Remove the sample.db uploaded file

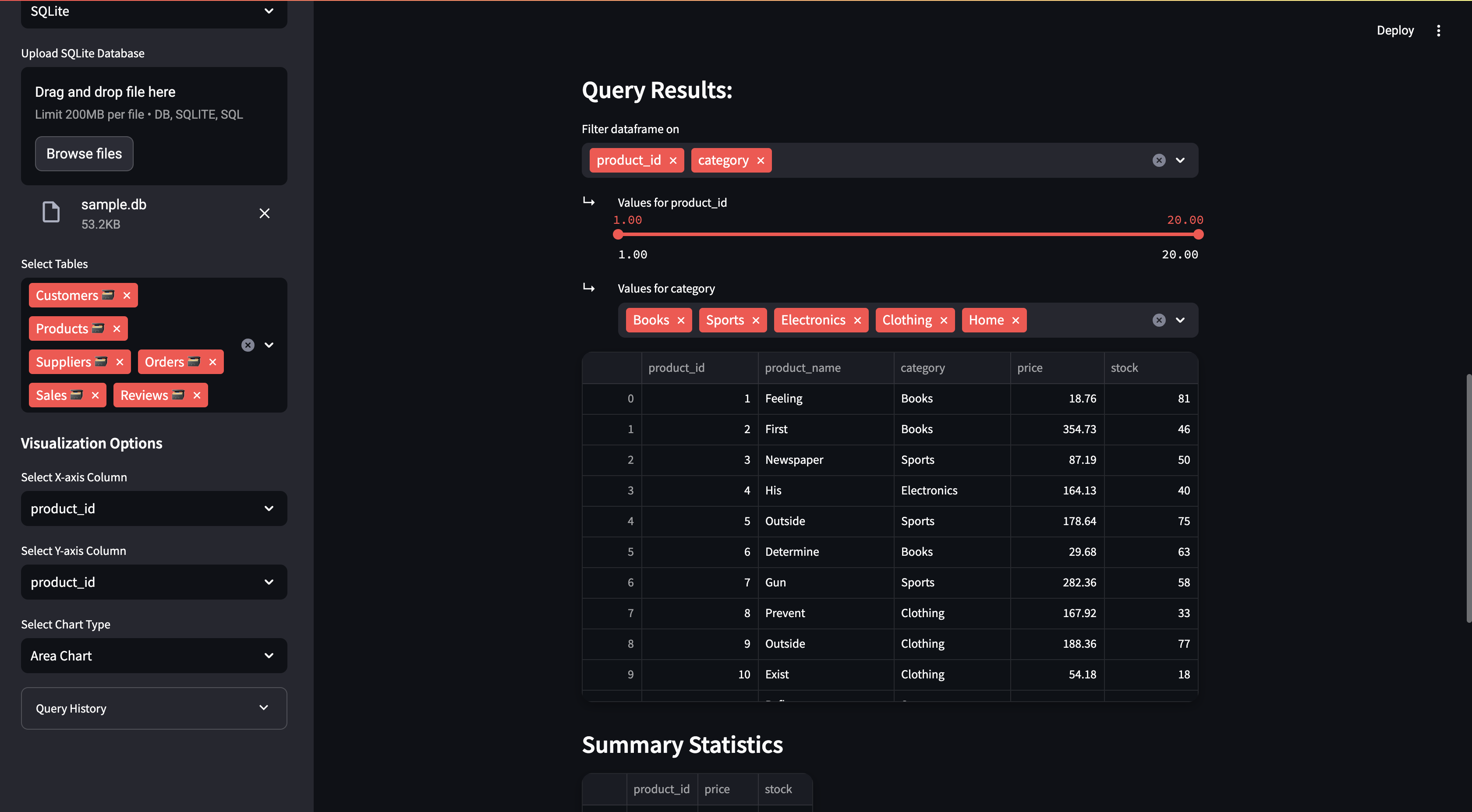click(x=264, y=213)
